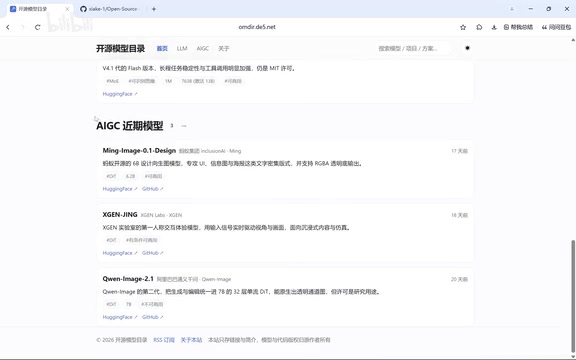Click the #DiT tag on XGEN-JING
Image resolution: width=576 pixels, height=360 pixels.
(111, 240)
